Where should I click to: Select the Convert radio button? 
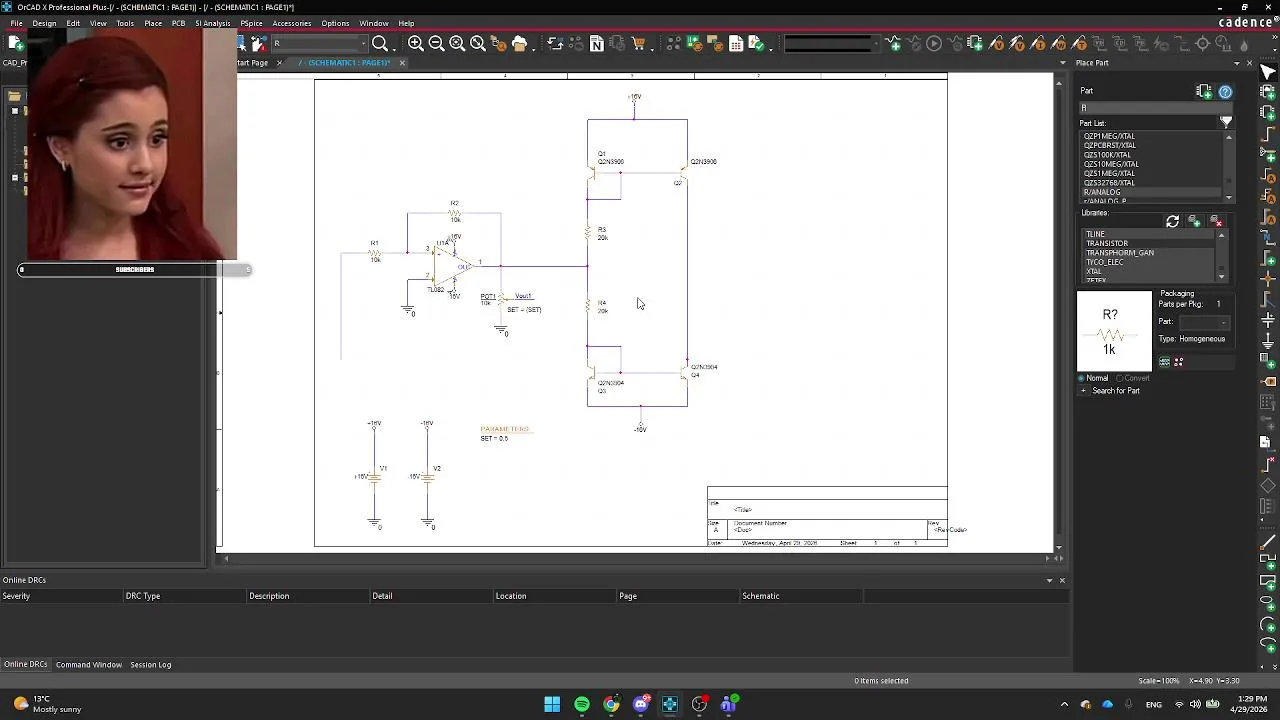click(x=1120, y=378)
